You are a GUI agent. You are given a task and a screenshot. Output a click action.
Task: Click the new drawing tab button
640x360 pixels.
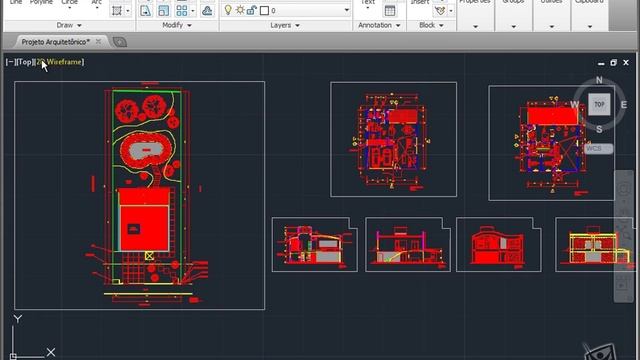[120, 42]
